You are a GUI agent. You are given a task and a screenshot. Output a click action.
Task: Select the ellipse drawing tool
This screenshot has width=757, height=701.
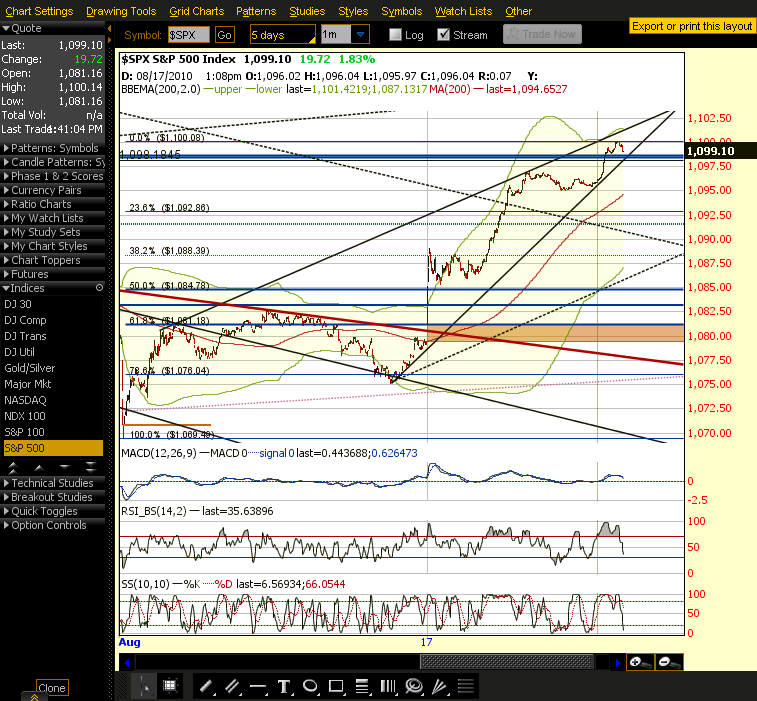tap(310, 687)
